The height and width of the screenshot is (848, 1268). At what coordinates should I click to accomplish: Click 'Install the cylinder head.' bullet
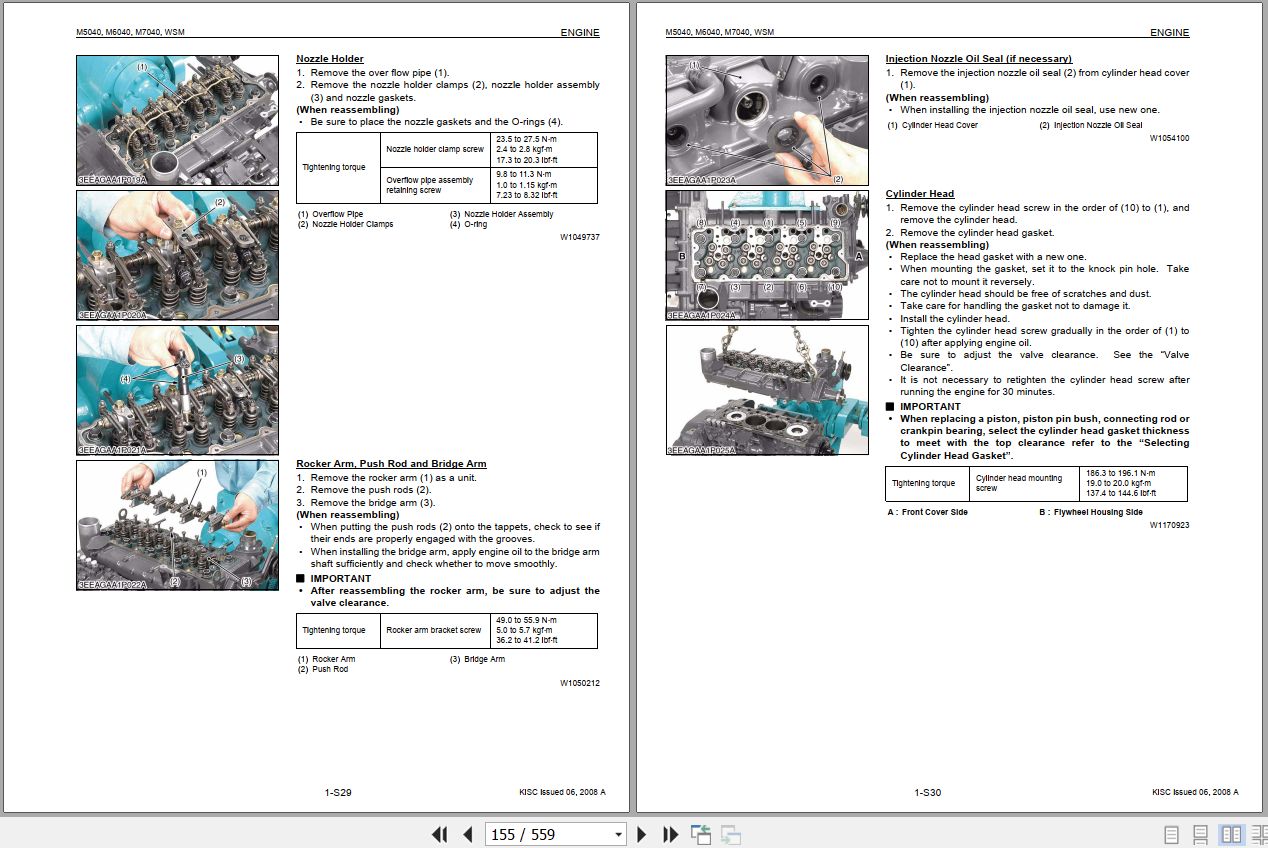(955, 319)
